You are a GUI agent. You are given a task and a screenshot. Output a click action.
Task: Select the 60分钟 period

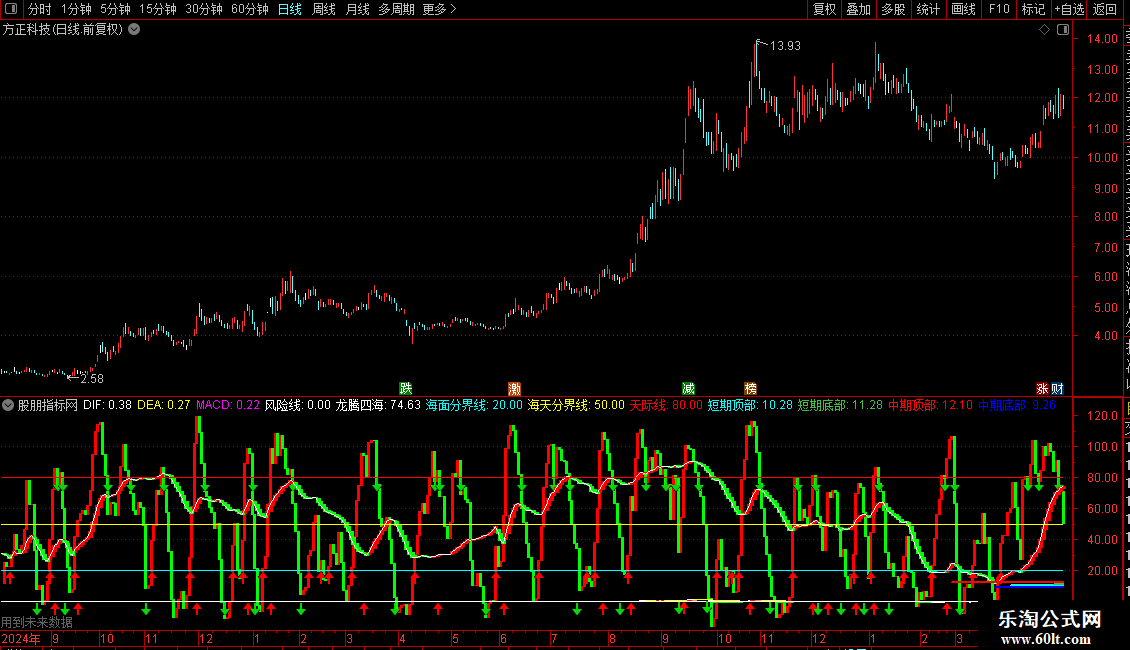click(x=250, y=9)
